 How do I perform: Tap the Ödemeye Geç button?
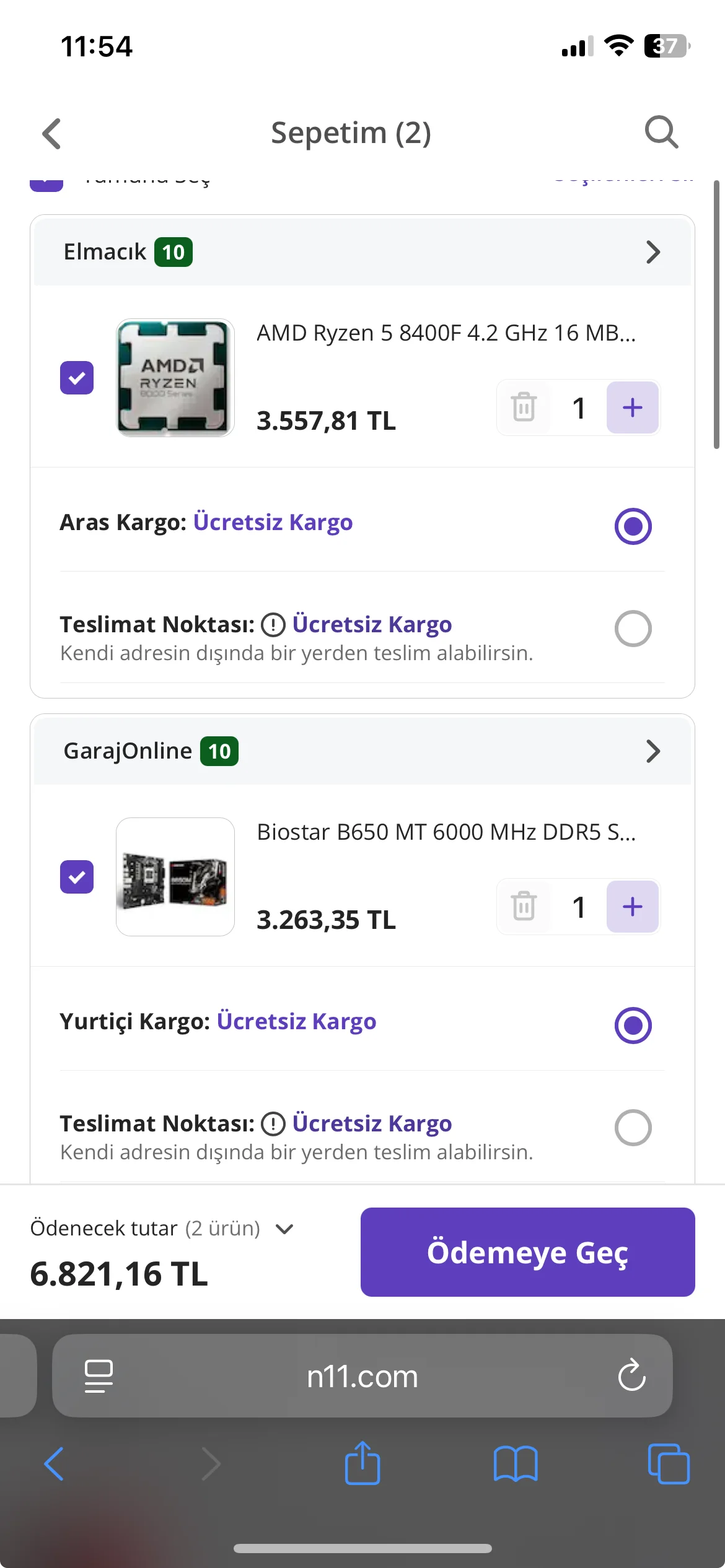click(527, 1252)
